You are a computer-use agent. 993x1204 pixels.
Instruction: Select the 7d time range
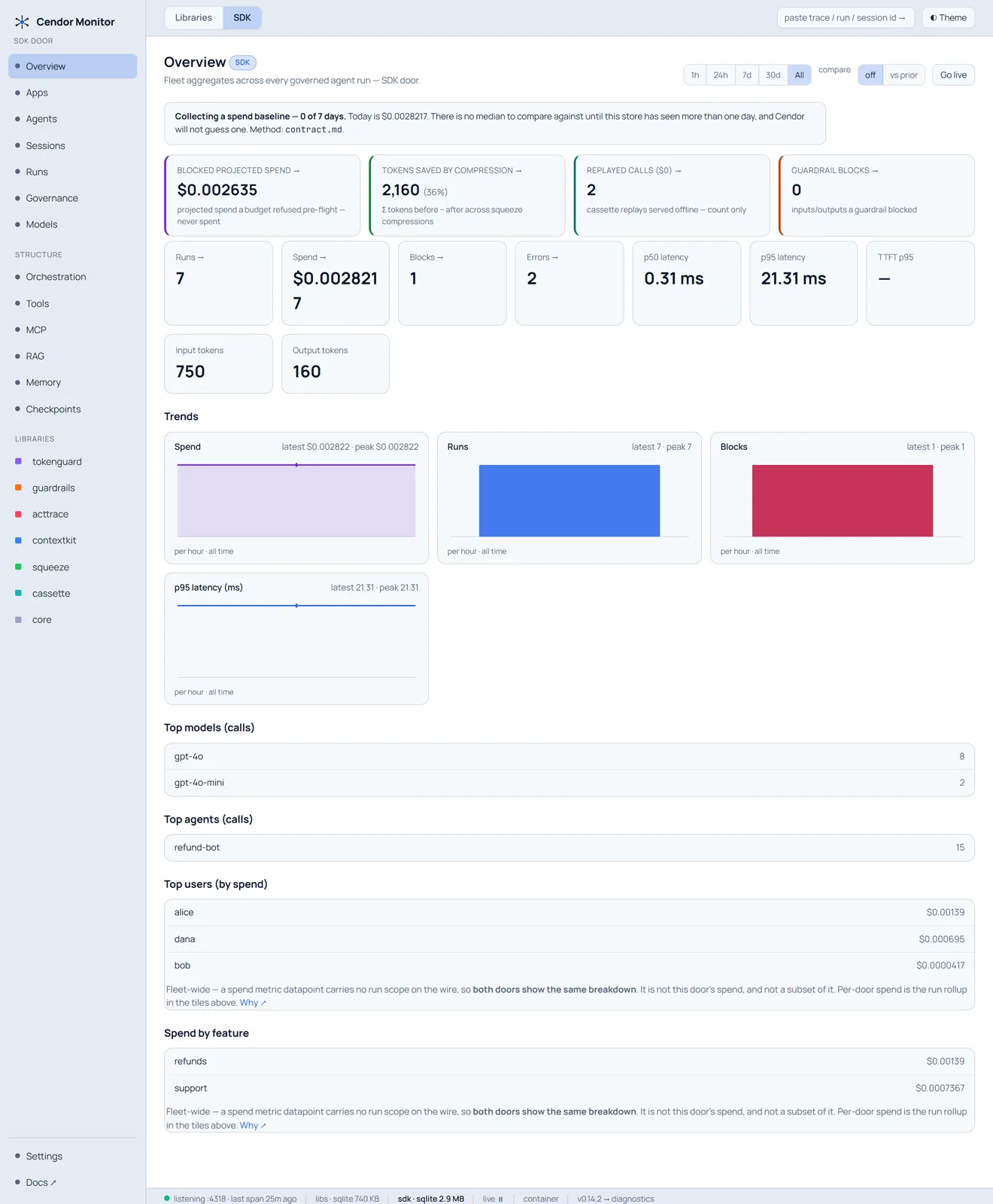[x=747, y=75]
